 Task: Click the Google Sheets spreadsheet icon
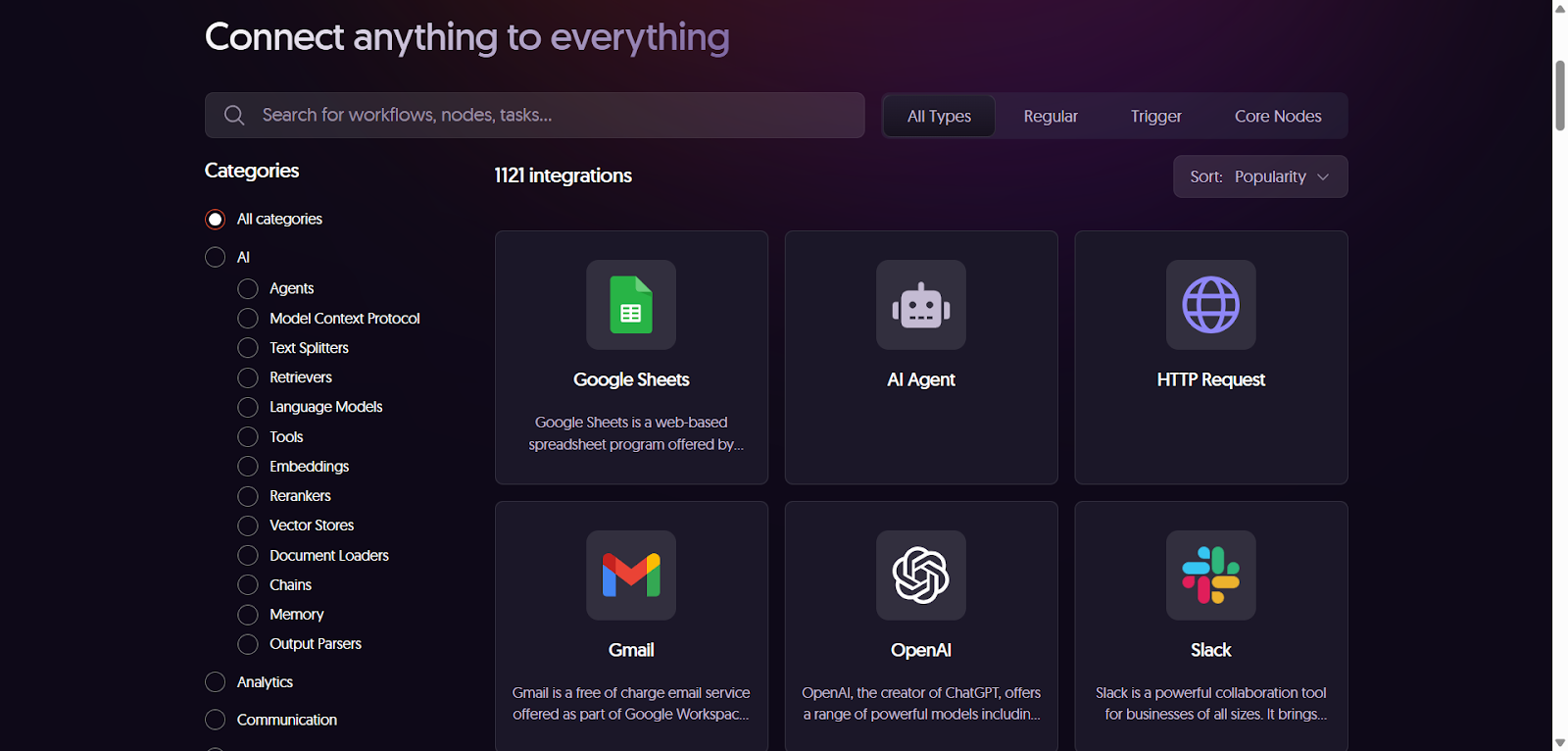click(631, 305)
